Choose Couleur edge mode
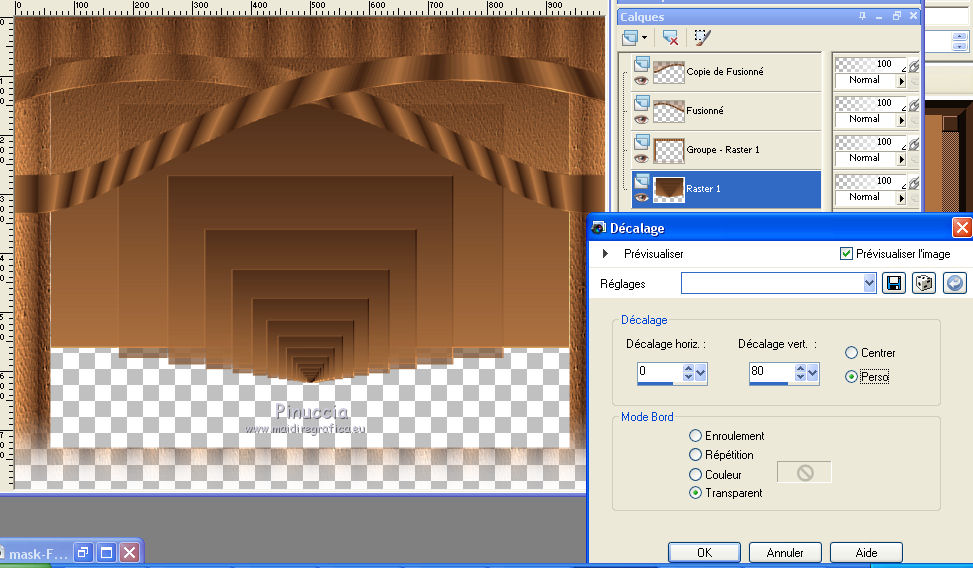The image size is (973, 568). [696, 474]
